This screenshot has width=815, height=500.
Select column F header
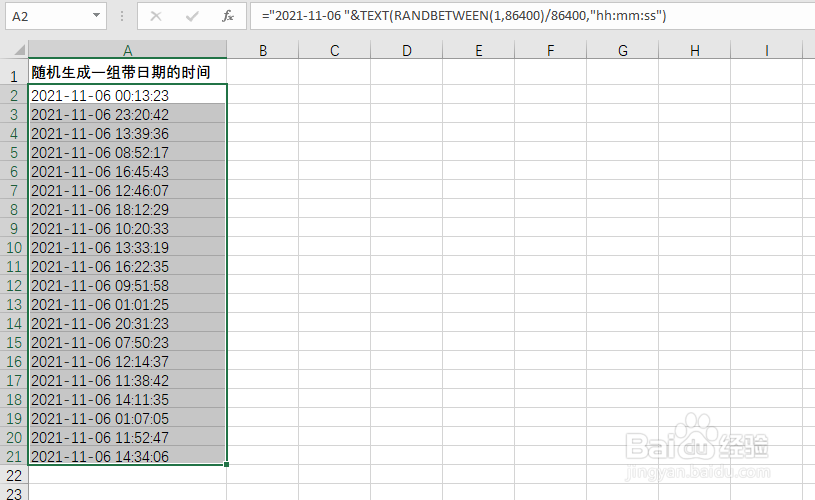550,50
